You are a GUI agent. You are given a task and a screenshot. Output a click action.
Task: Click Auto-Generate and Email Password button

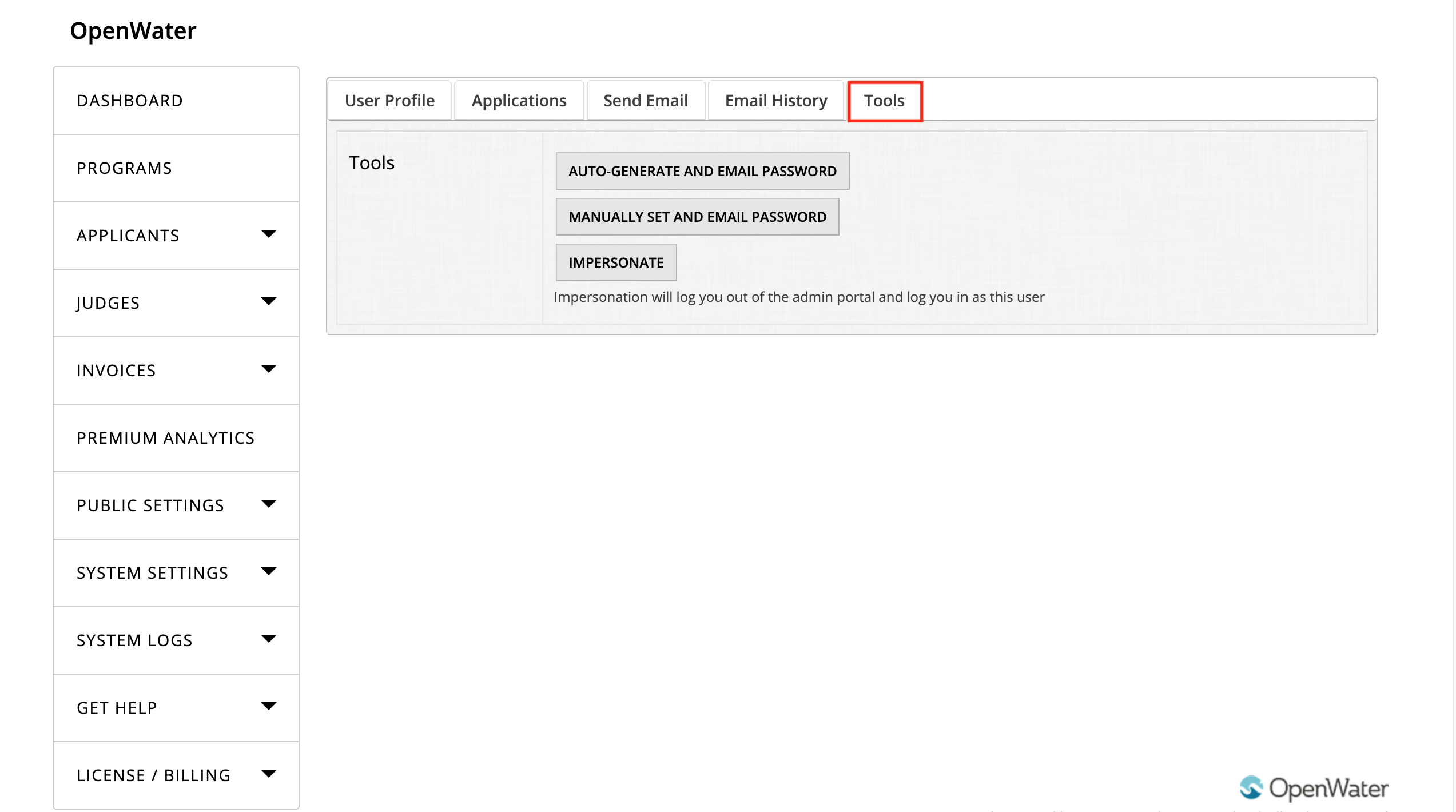coord(702,171)
